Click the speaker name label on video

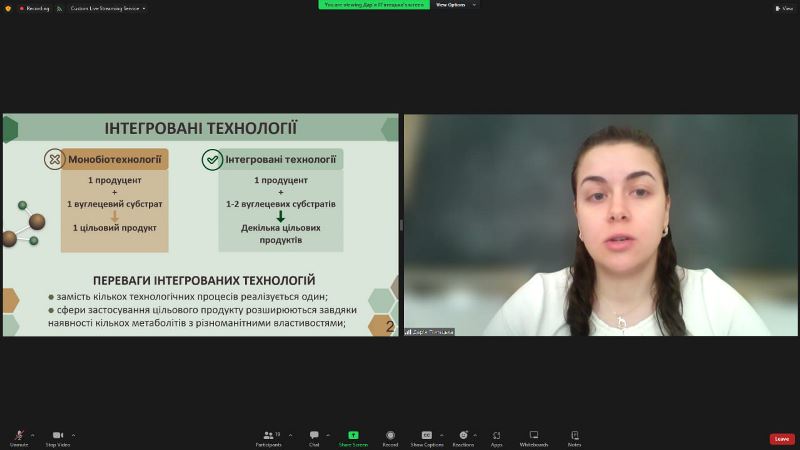tap(430, 332)
